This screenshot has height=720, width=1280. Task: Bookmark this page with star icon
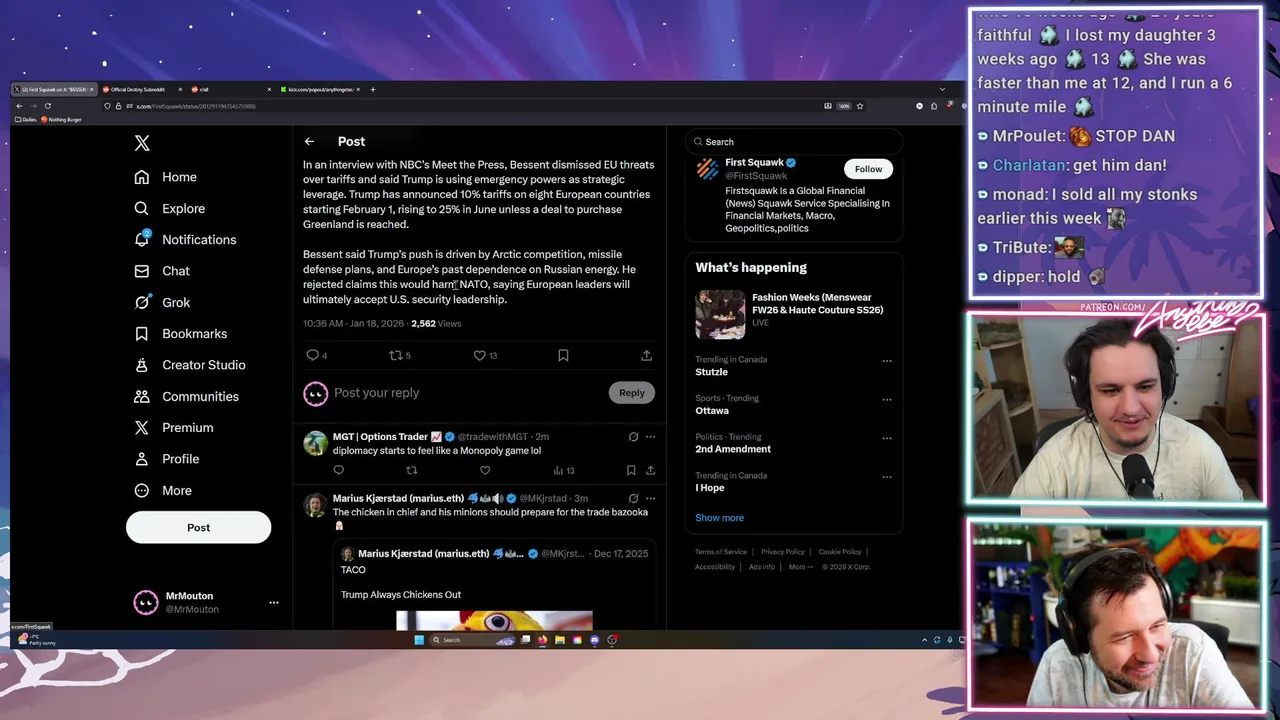[x=859, y=106]
